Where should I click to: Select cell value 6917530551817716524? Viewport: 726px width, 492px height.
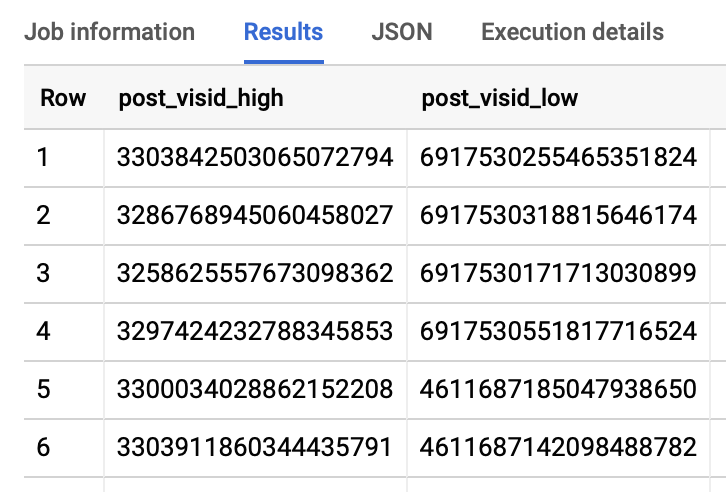pyautogui.click(x=558, y=331)
